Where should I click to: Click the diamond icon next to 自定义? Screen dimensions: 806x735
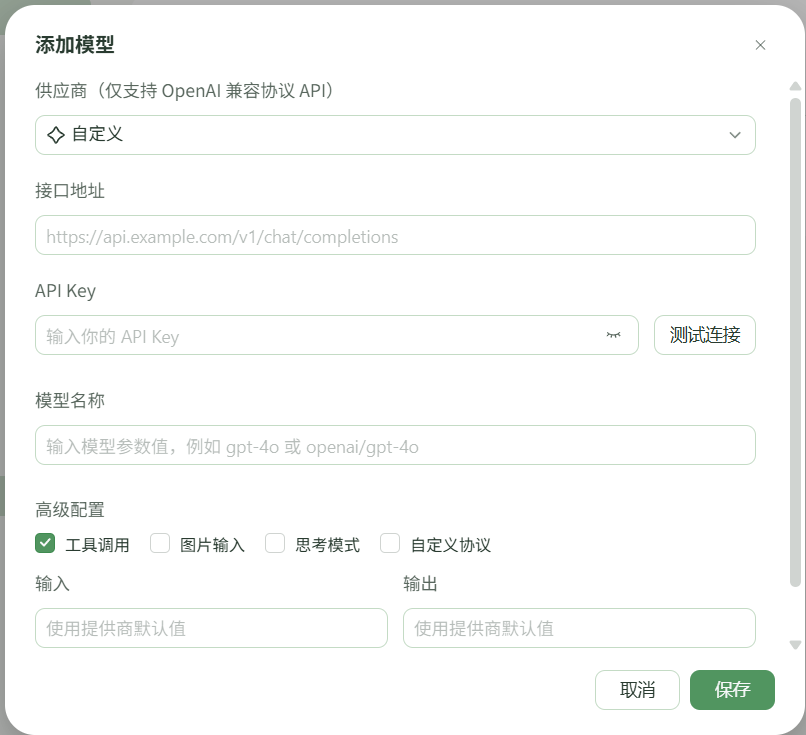56,135
